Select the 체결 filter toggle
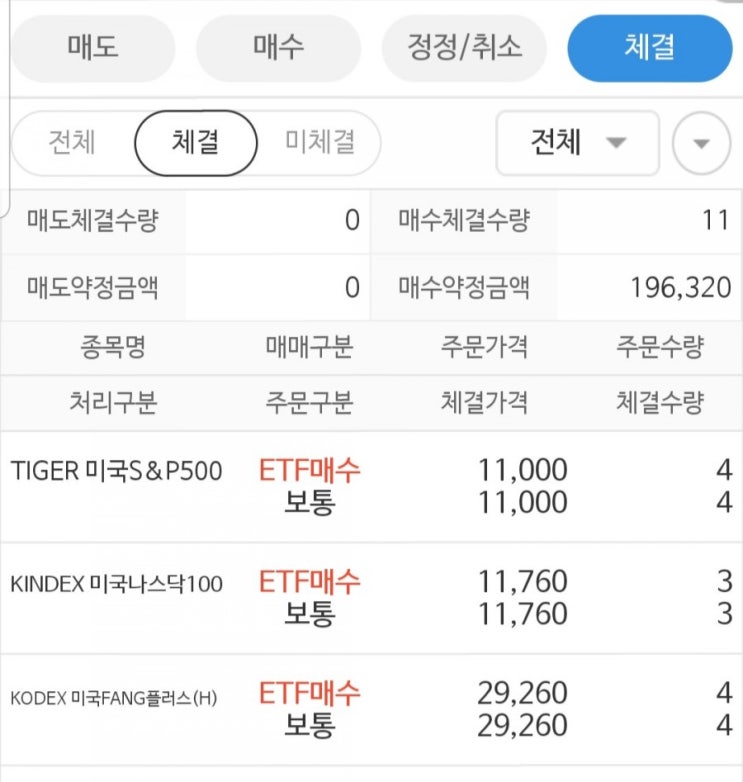 click(x=195, y=142)
